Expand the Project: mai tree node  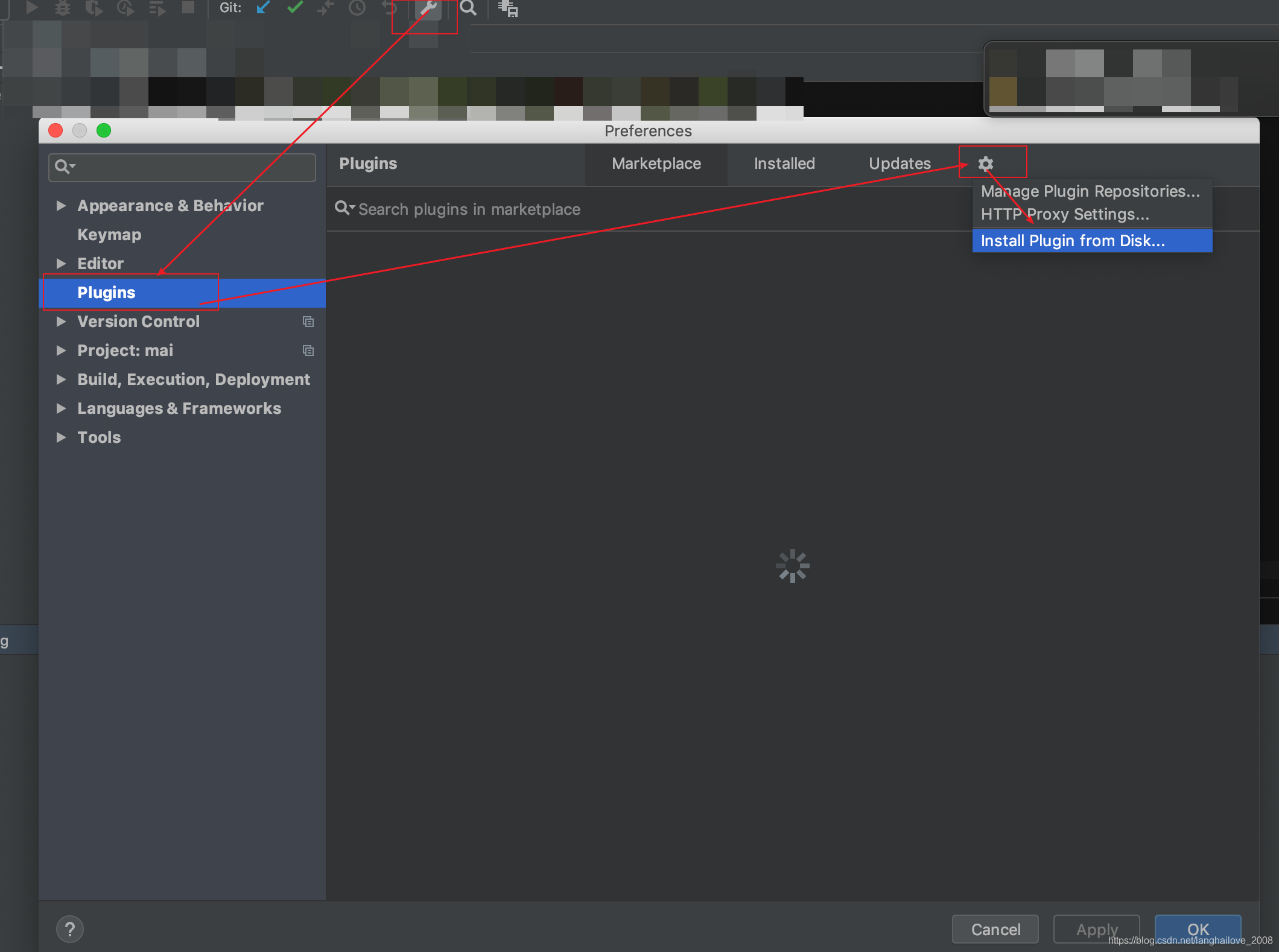61,350
